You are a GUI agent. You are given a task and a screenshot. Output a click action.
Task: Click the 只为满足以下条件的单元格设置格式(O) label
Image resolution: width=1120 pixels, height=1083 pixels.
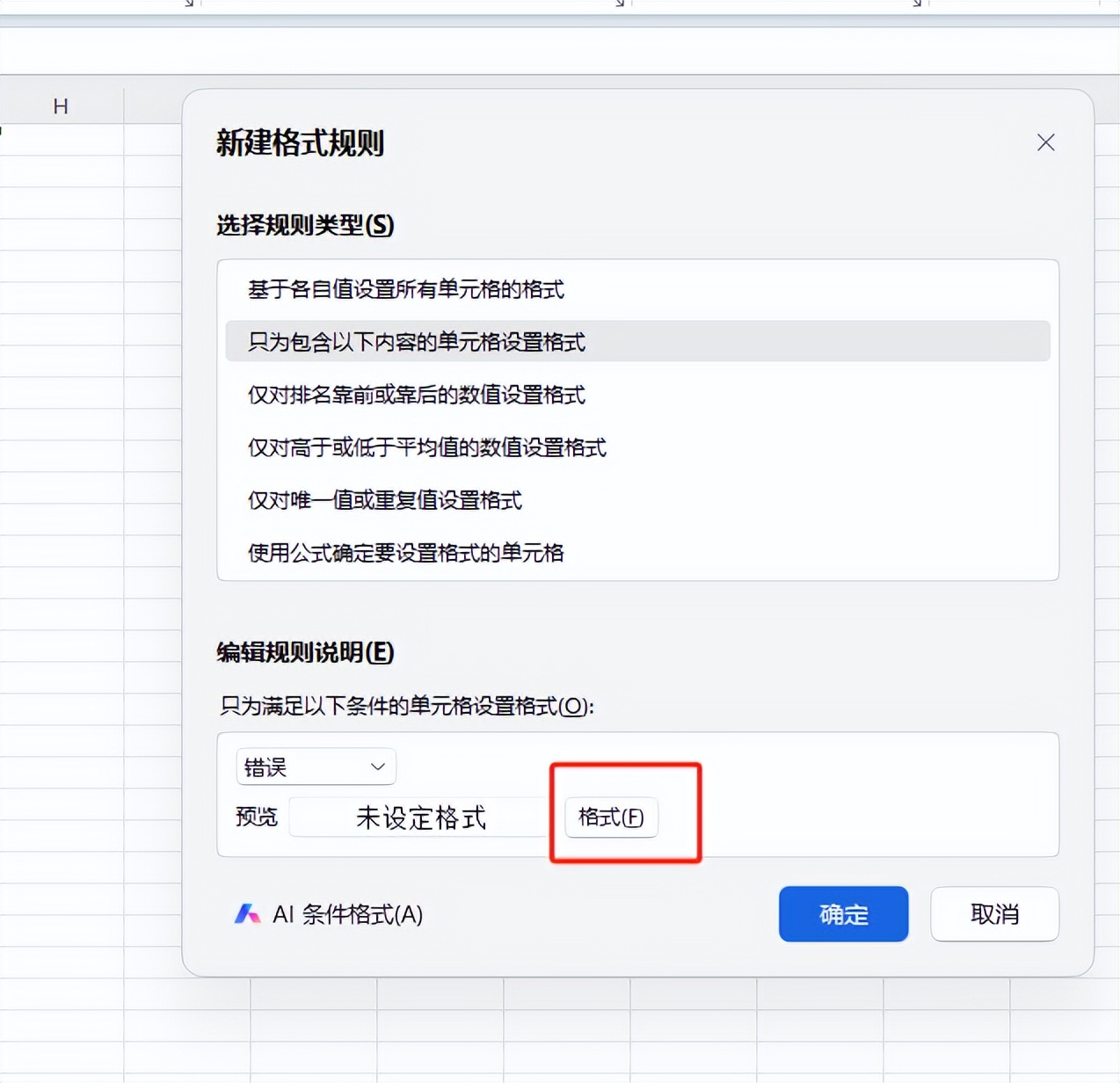coord(406,706)
